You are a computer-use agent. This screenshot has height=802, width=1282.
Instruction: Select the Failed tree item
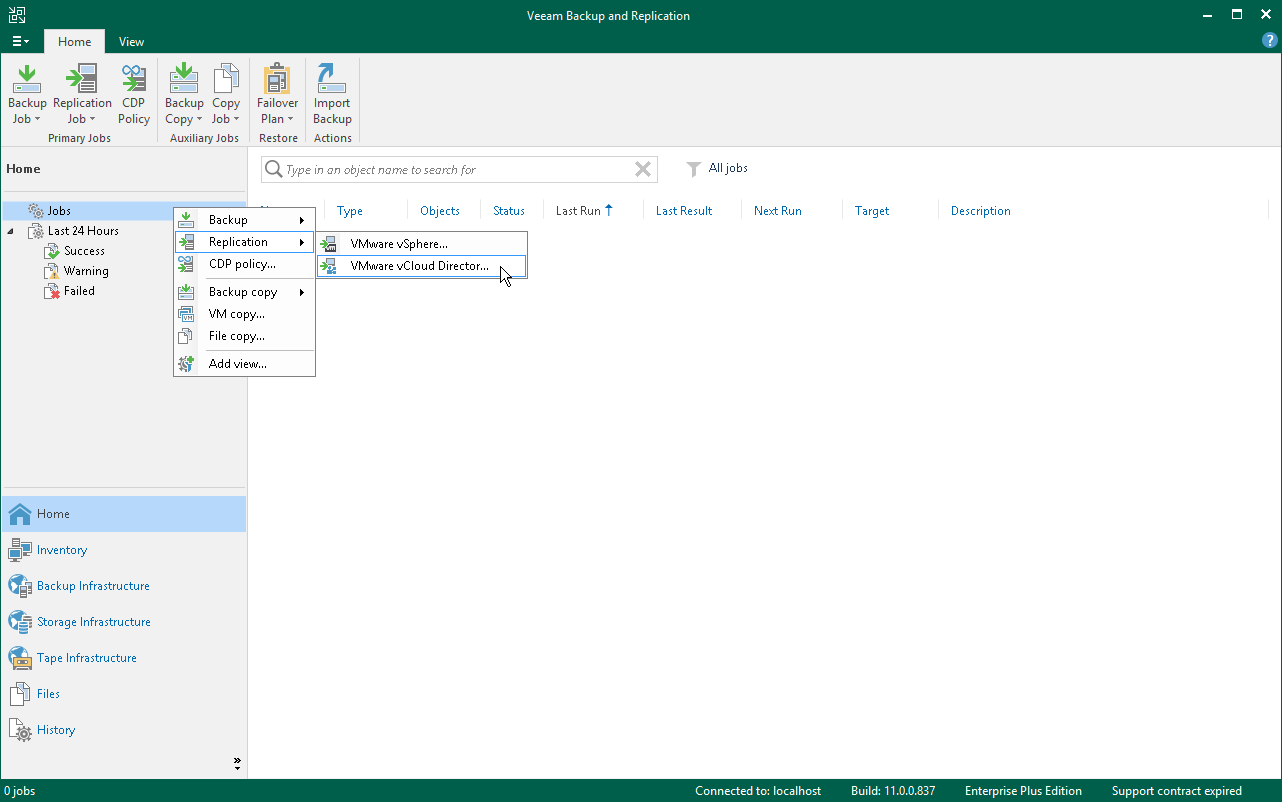click(x=79, y=291)
